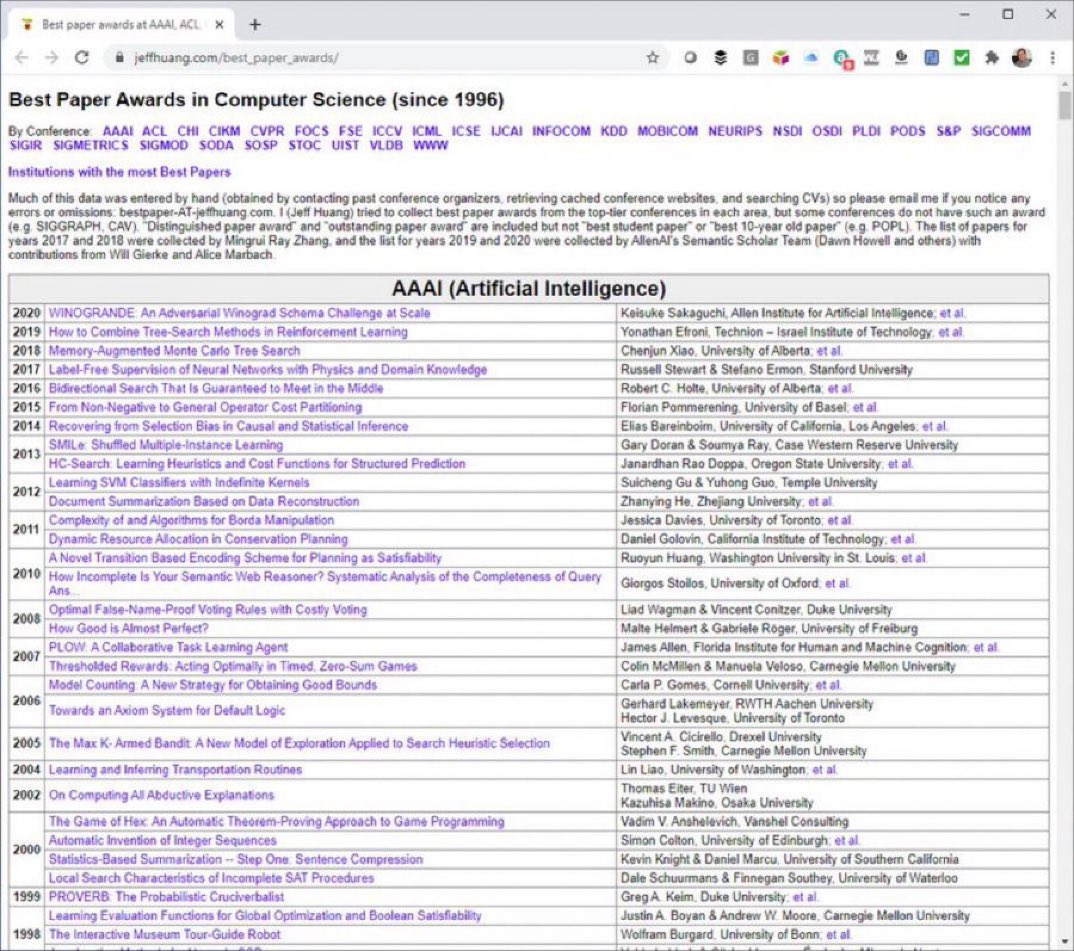
Task: Open Label-Free Supervision of Neural Networks paper
Action: click(267, 369)
